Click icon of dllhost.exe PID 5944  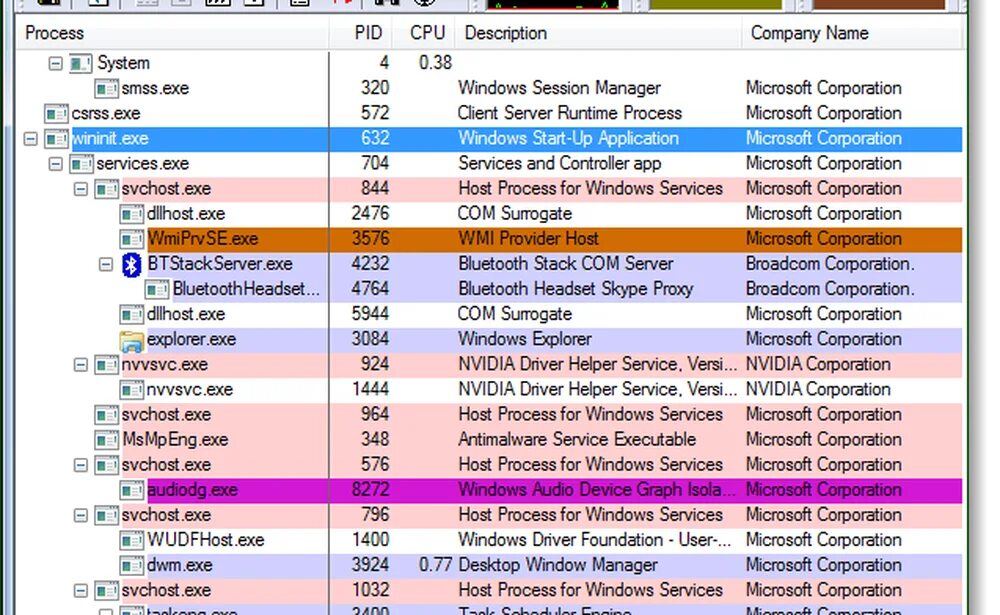[131, 315]
